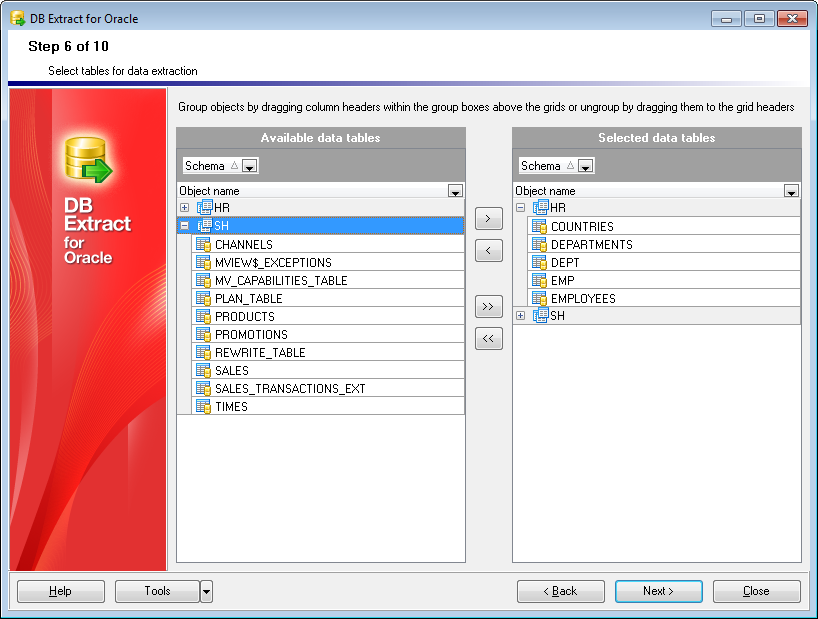Go back with the Back button

coord(561,591)
